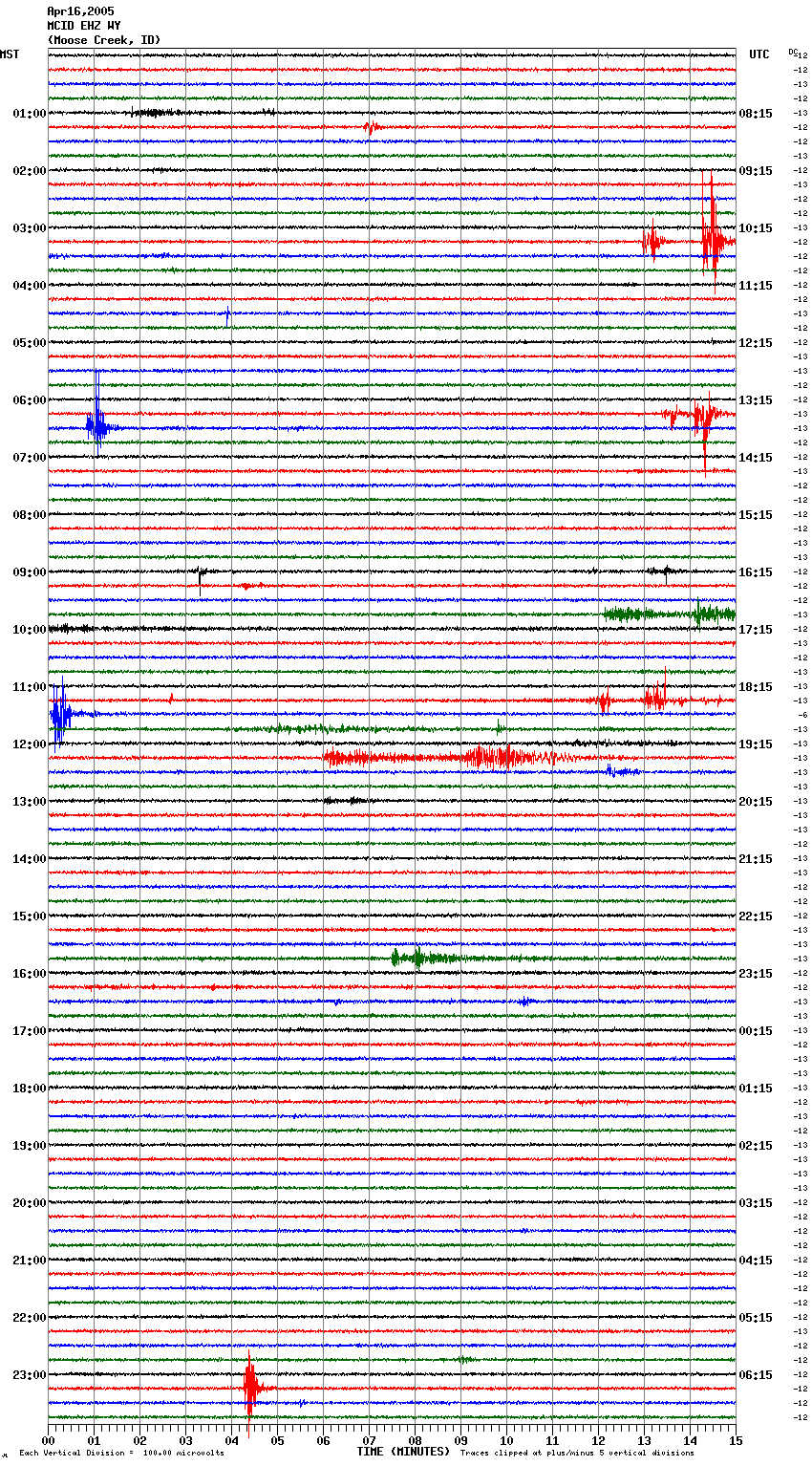Click the Each Vertical Division = 100.00 microvolts note
Image resolution: width=812 pixels, height=1466 pixels.
(121, 1454)
